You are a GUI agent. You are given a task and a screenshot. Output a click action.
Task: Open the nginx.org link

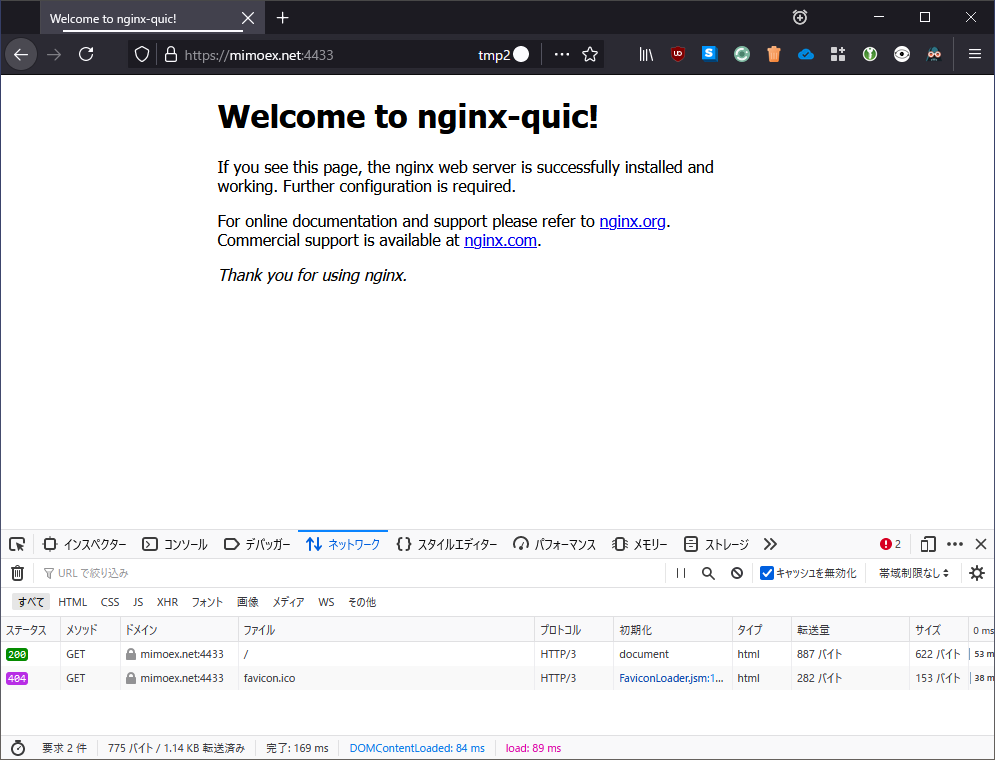pyautogui.click(x=632, y=221)
